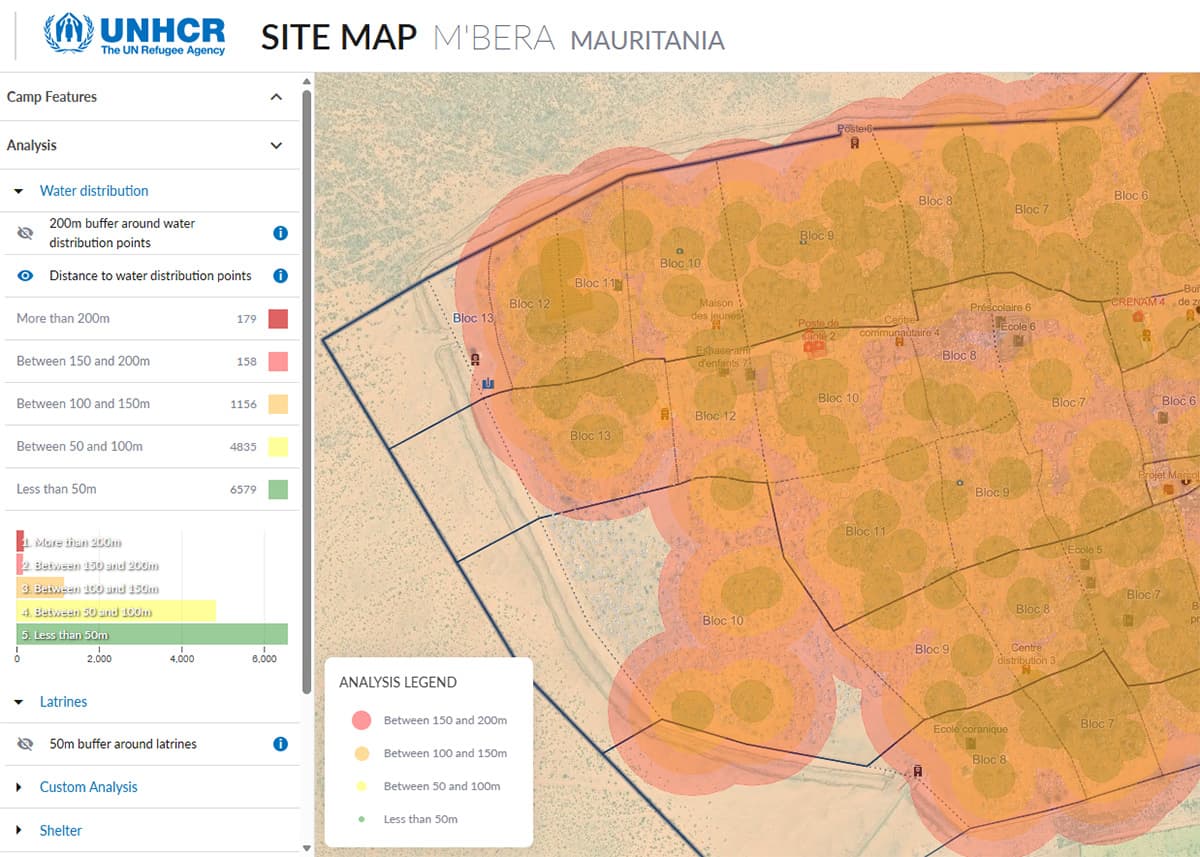The image size is (1200, 857).
Task: Click the Maison des jeunes marker icon
Action: [x=716, y=324]
